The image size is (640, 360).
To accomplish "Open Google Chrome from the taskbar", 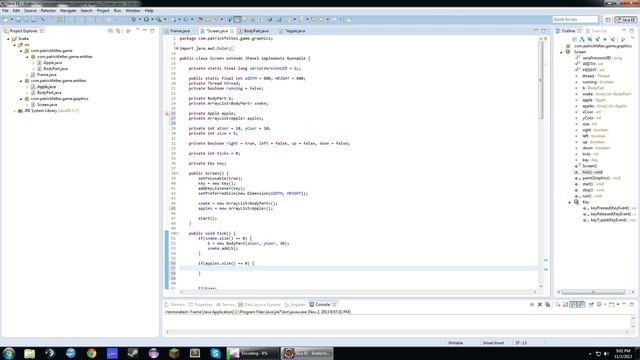I will click(x=91, y=353).
